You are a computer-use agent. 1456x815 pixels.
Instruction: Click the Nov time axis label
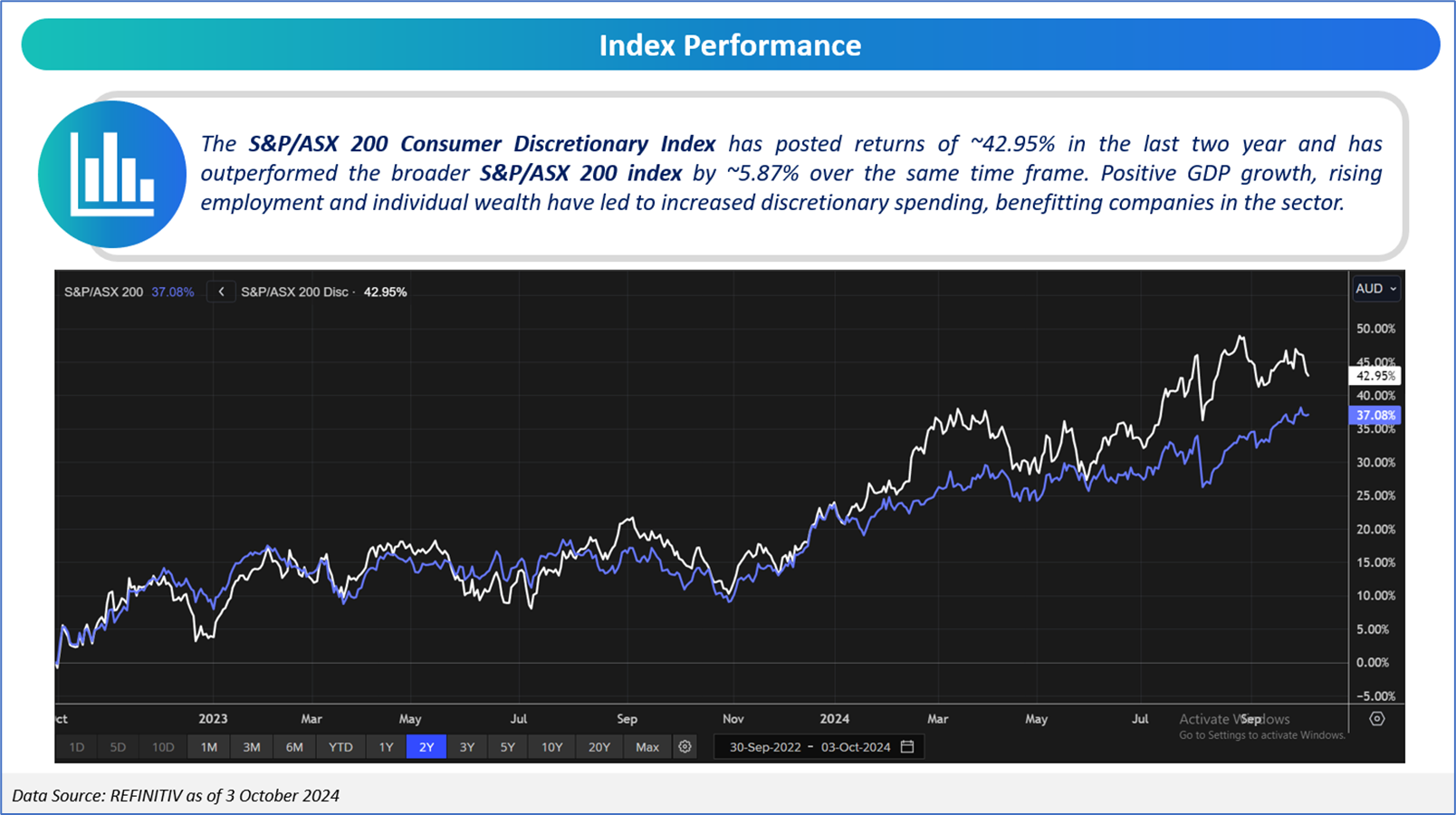tap(733, 719)
